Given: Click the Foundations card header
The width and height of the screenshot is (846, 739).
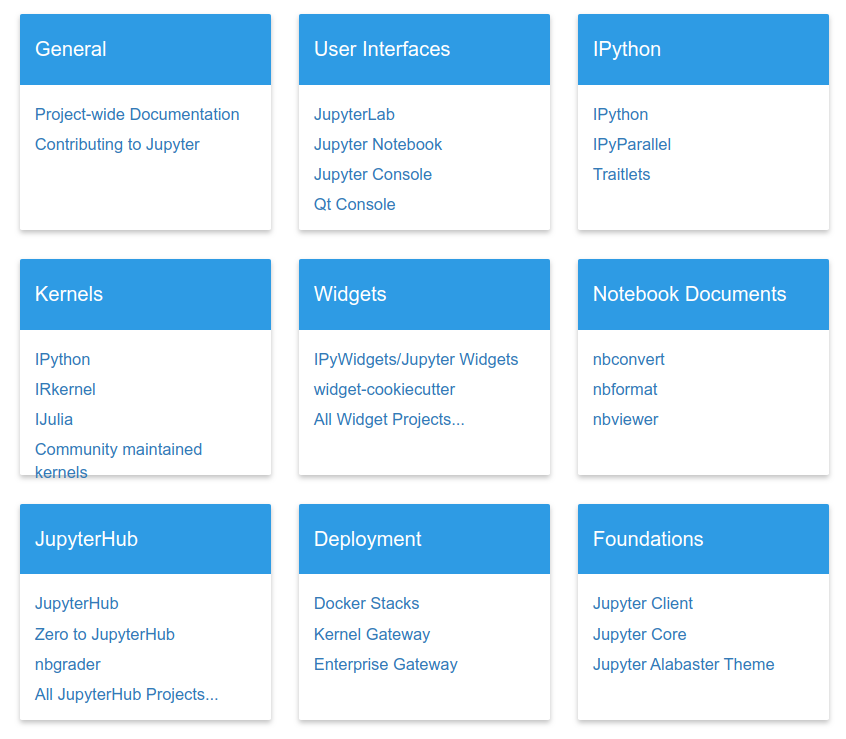Looking at the screenshot, I should 703,539.
